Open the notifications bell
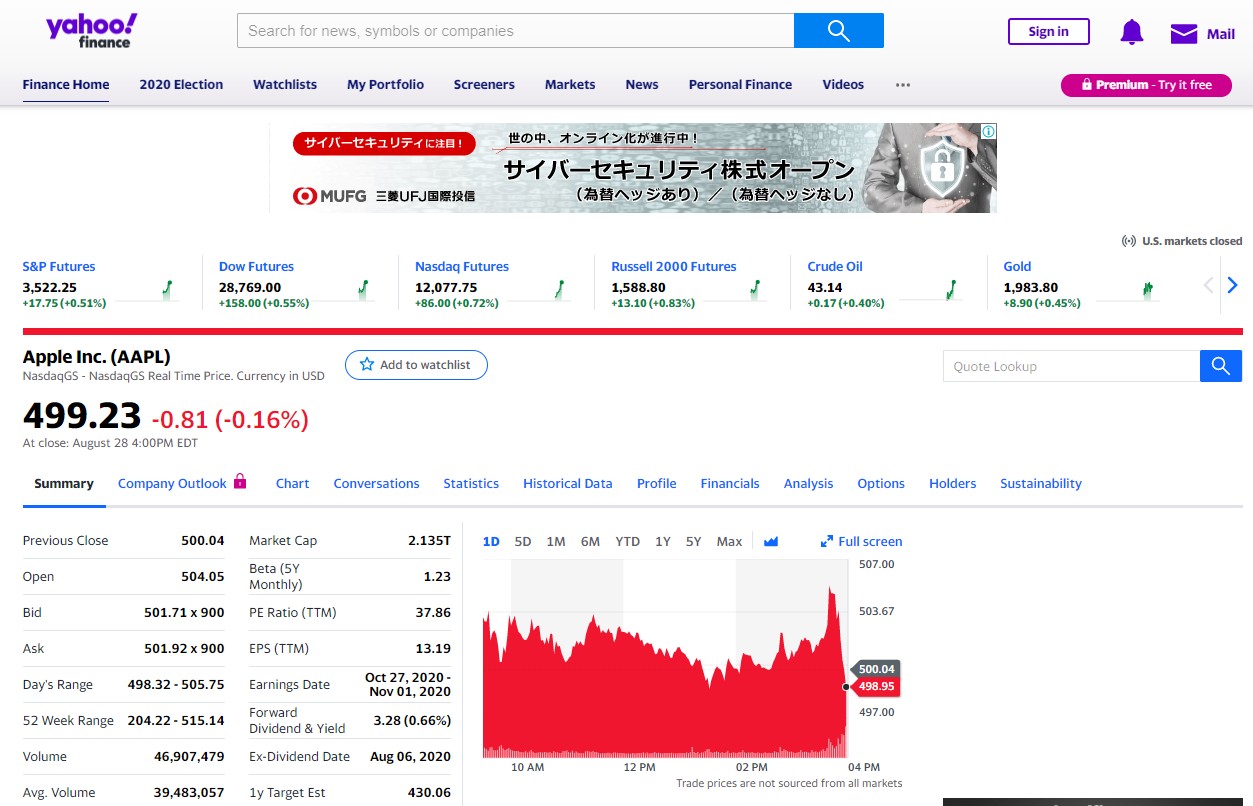The height and width of the screenshot is (806, 1253). tap(1132, 32)
